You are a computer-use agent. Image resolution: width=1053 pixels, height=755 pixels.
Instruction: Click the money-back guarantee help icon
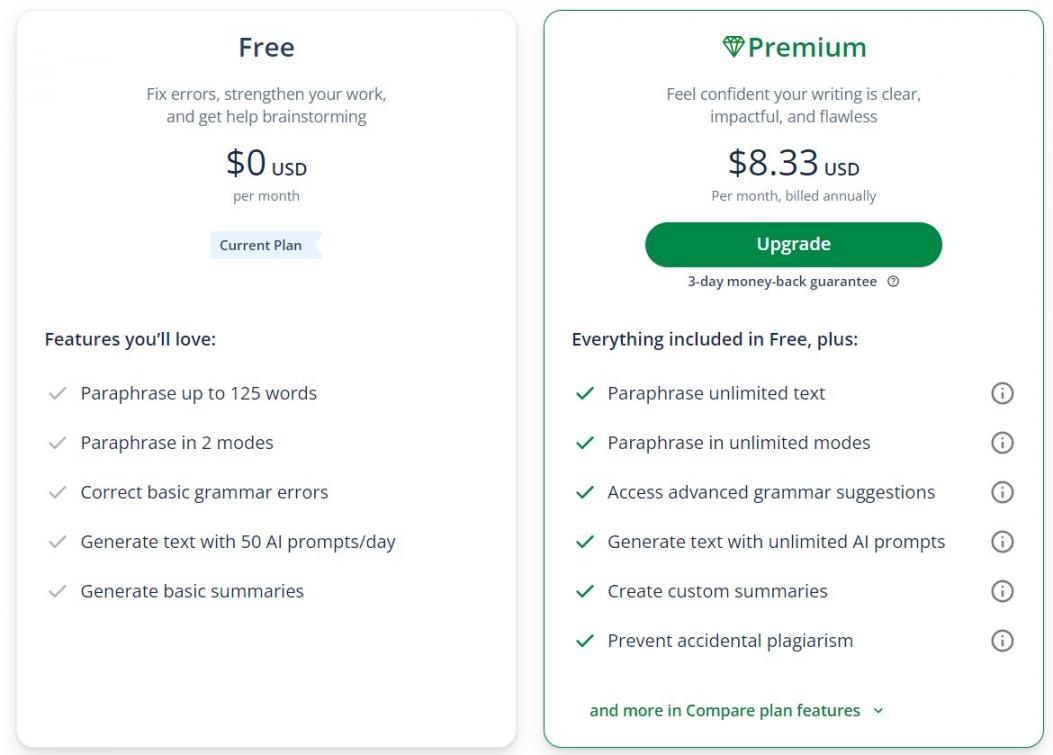tap(893, 282)
